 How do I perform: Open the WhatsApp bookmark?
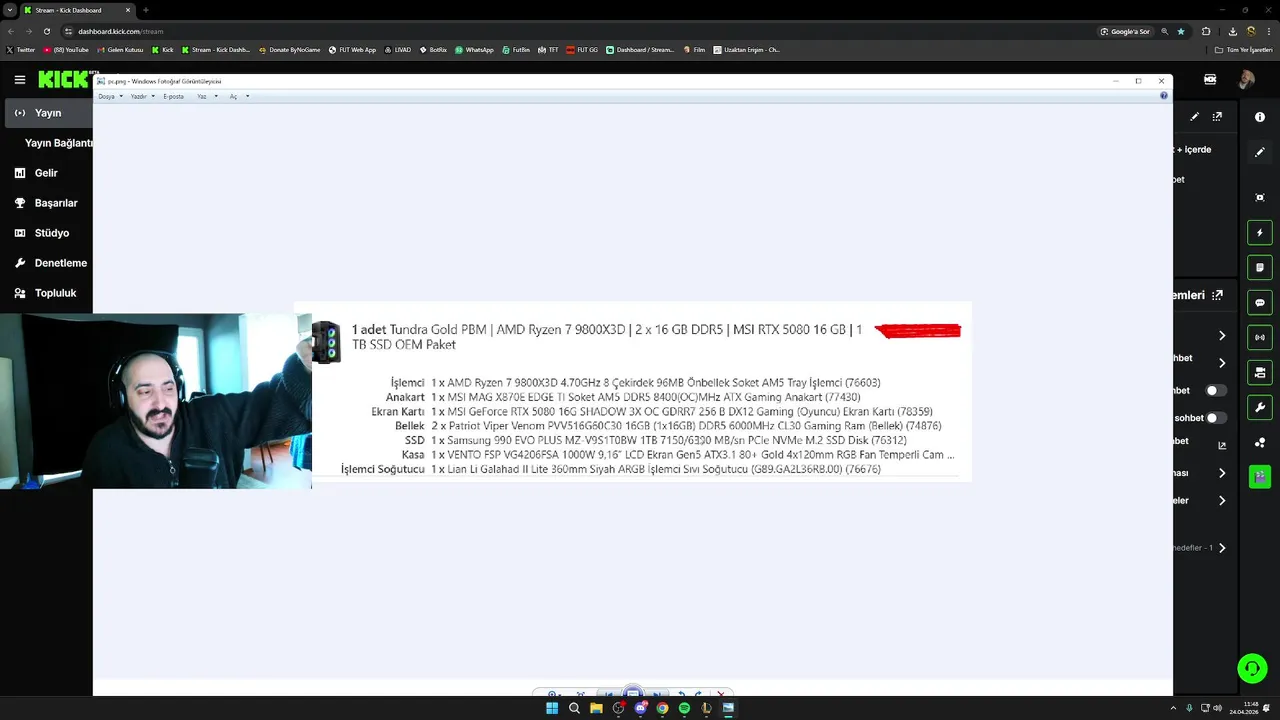[475, 49]
